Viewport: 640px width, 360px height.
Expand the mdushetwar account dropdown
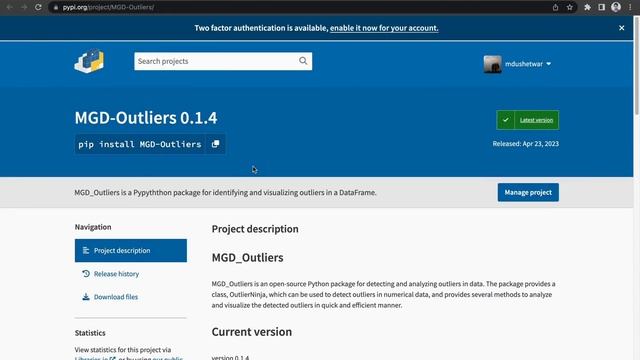click(x=528, y=64)
